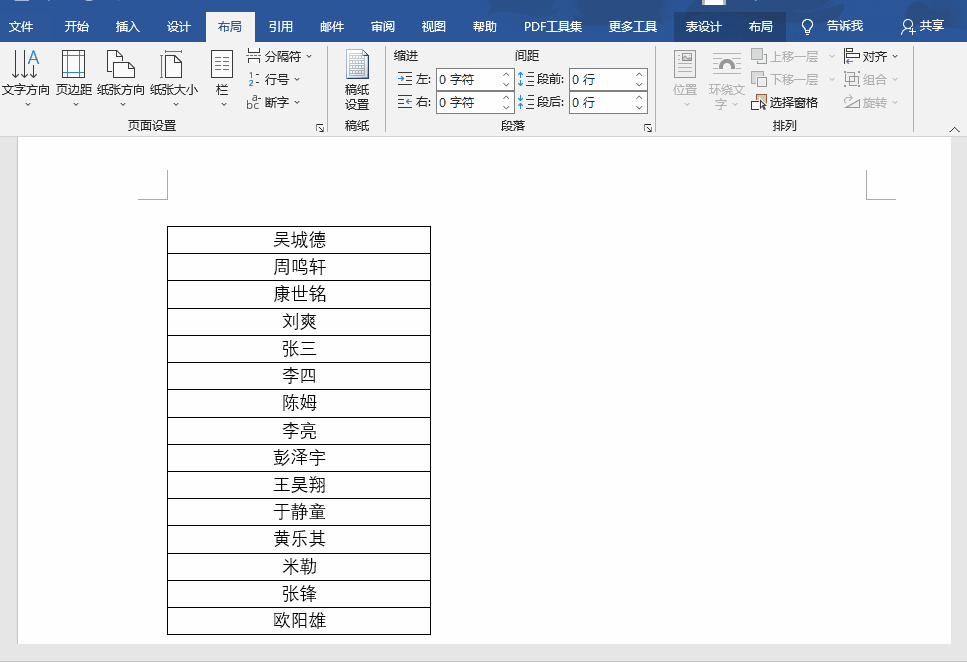The width and height of the screenshot is (967, 662).
Task: Open the 旋转 rotate dropdown
Action: pos(871,102)
